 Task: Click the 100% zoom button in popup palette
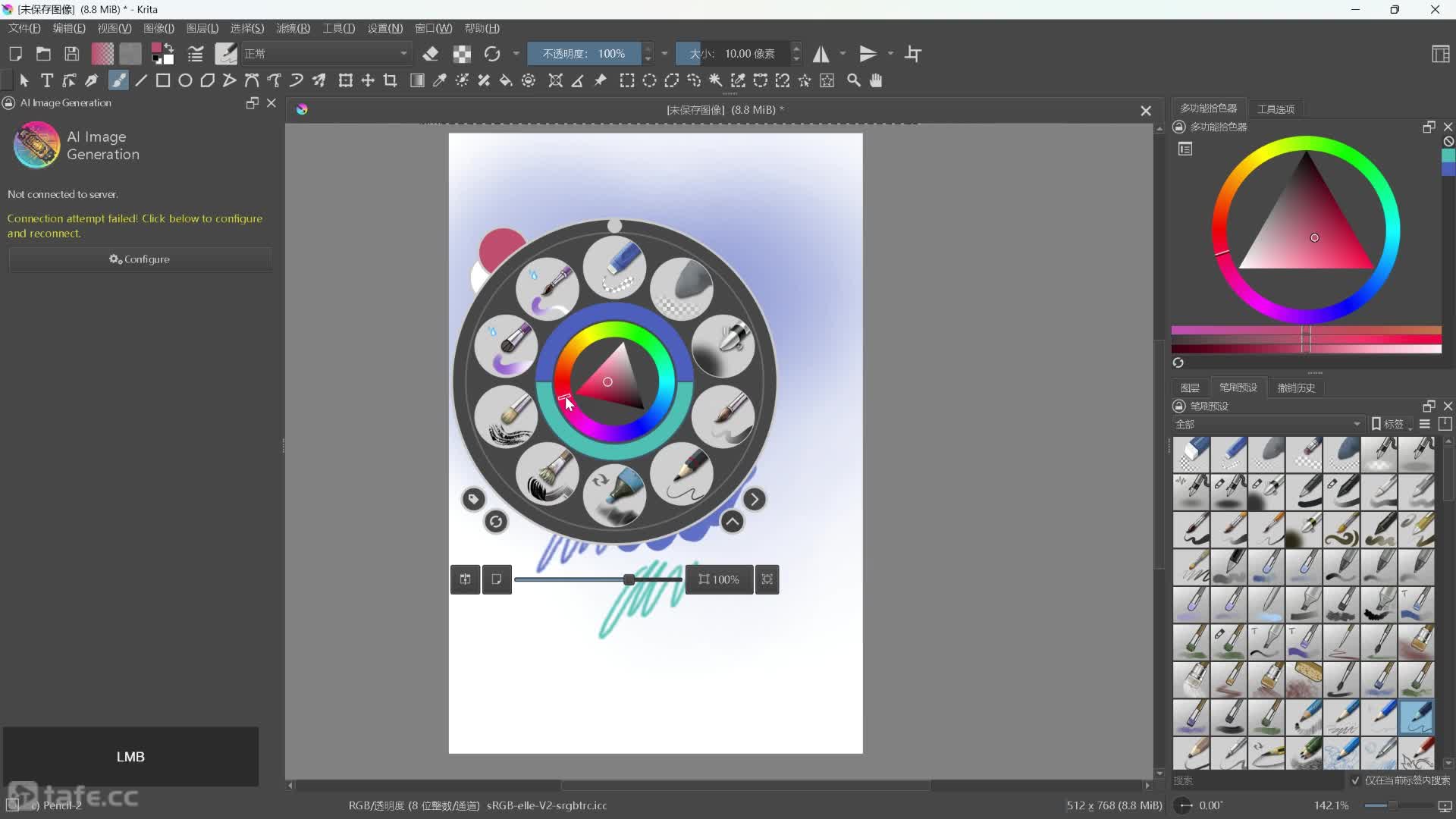click(719, 579)
